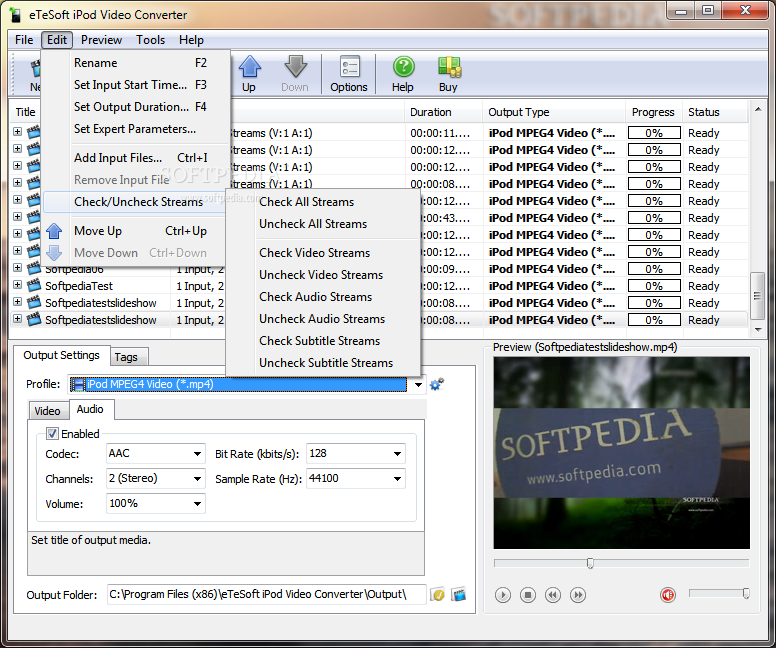This screenshot has width=776, height=648.
Task: Choose Add Input Files menu item
Action: click(x=136, y=158)
